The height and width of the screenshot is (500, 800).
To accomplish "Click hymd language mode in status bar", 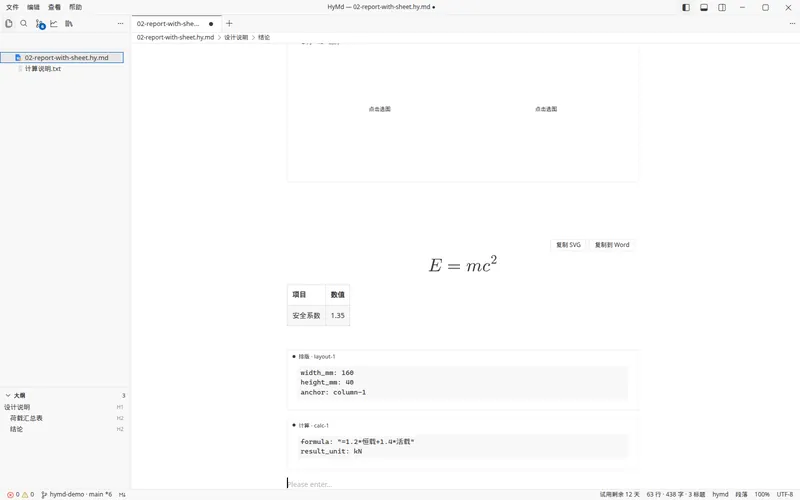I will 720,494.
